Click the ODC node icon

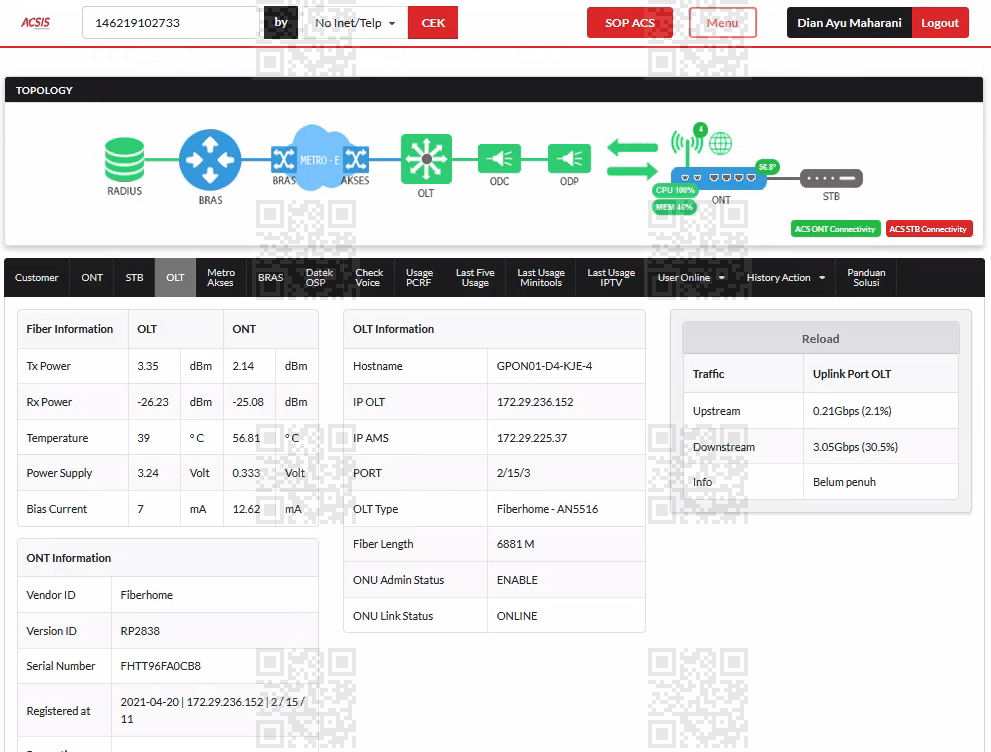click(499, 159)
